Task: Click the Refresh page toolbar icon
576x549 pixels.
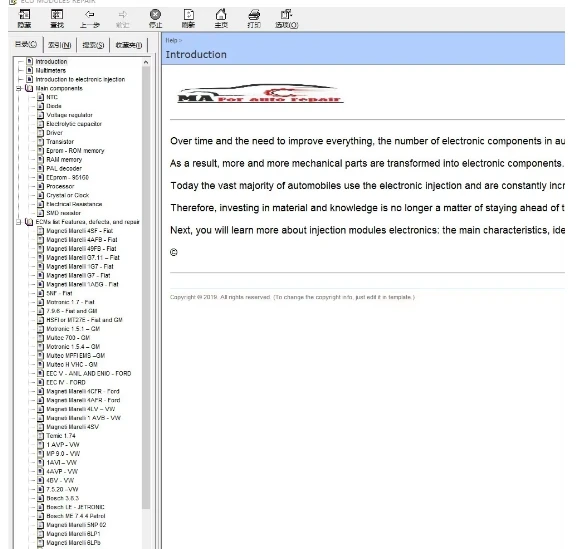Action: [188, 18]
